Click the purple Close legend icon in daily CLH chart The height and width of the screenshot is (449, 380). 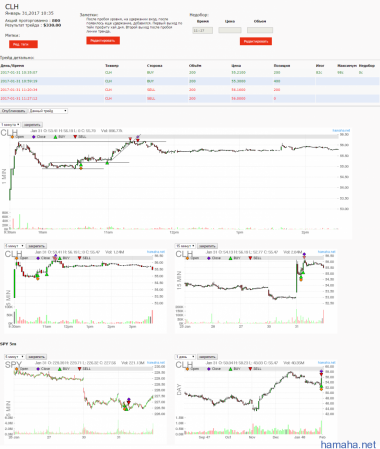209,369
